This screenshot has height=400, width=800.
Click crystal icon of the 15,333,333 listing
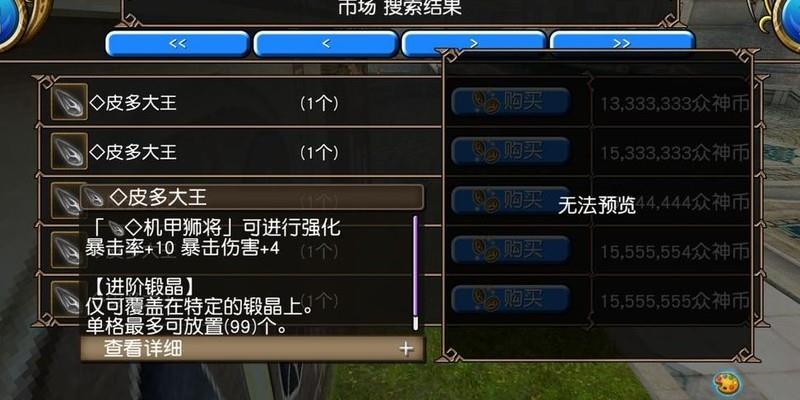(69, 151)
